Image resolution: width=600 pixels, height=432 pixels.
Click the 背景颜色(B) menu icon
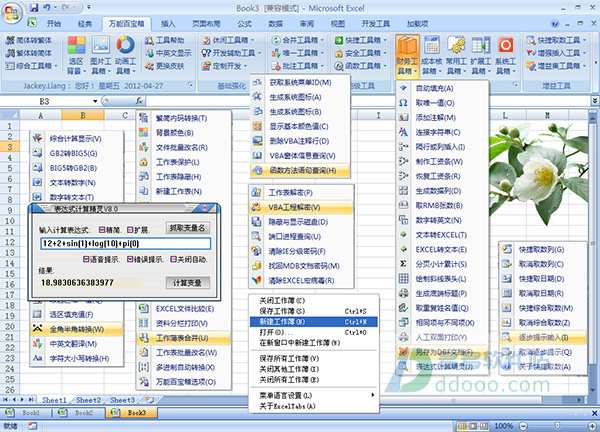(143, 133)
